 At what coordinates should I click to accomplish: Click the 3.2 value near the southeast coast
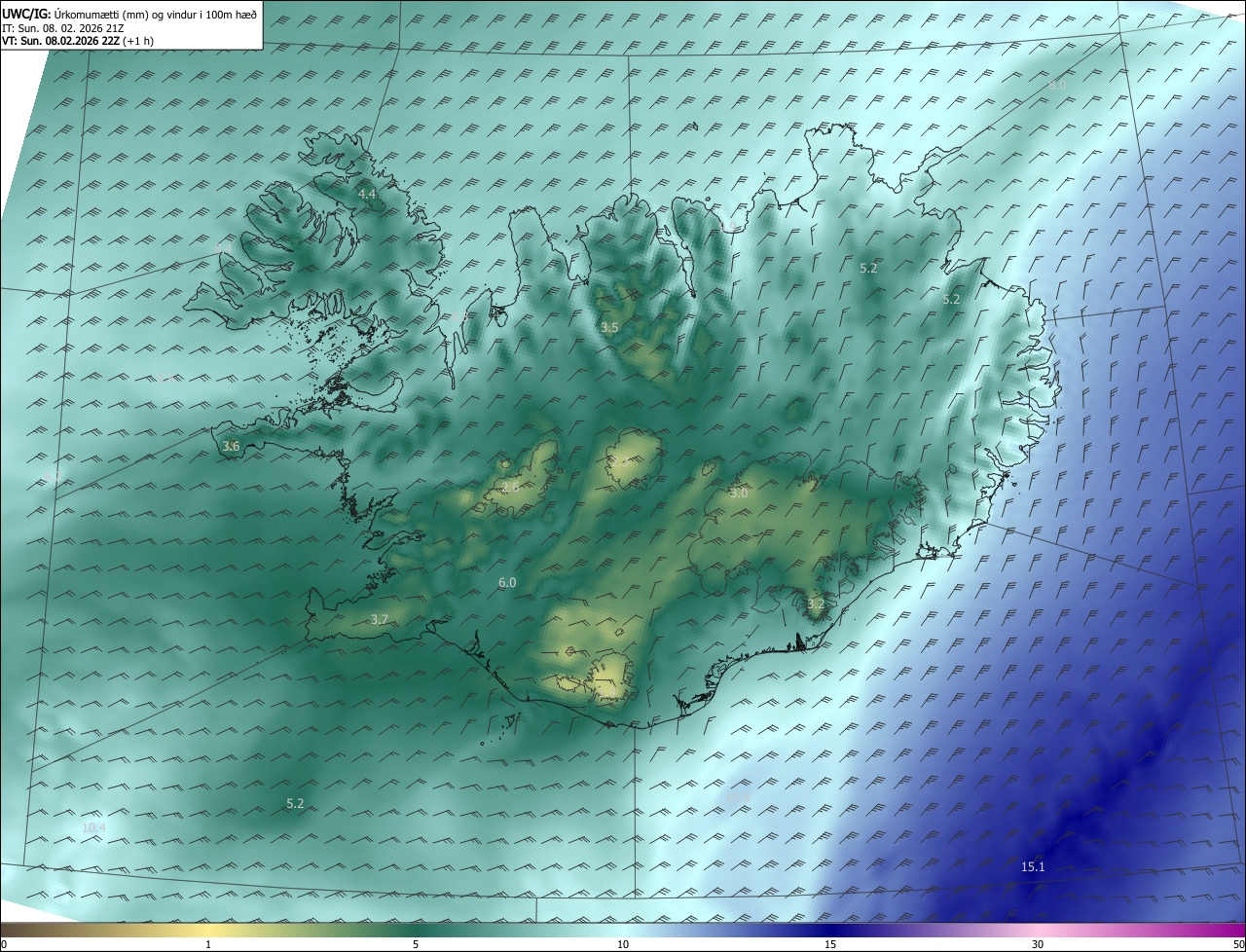816,604
